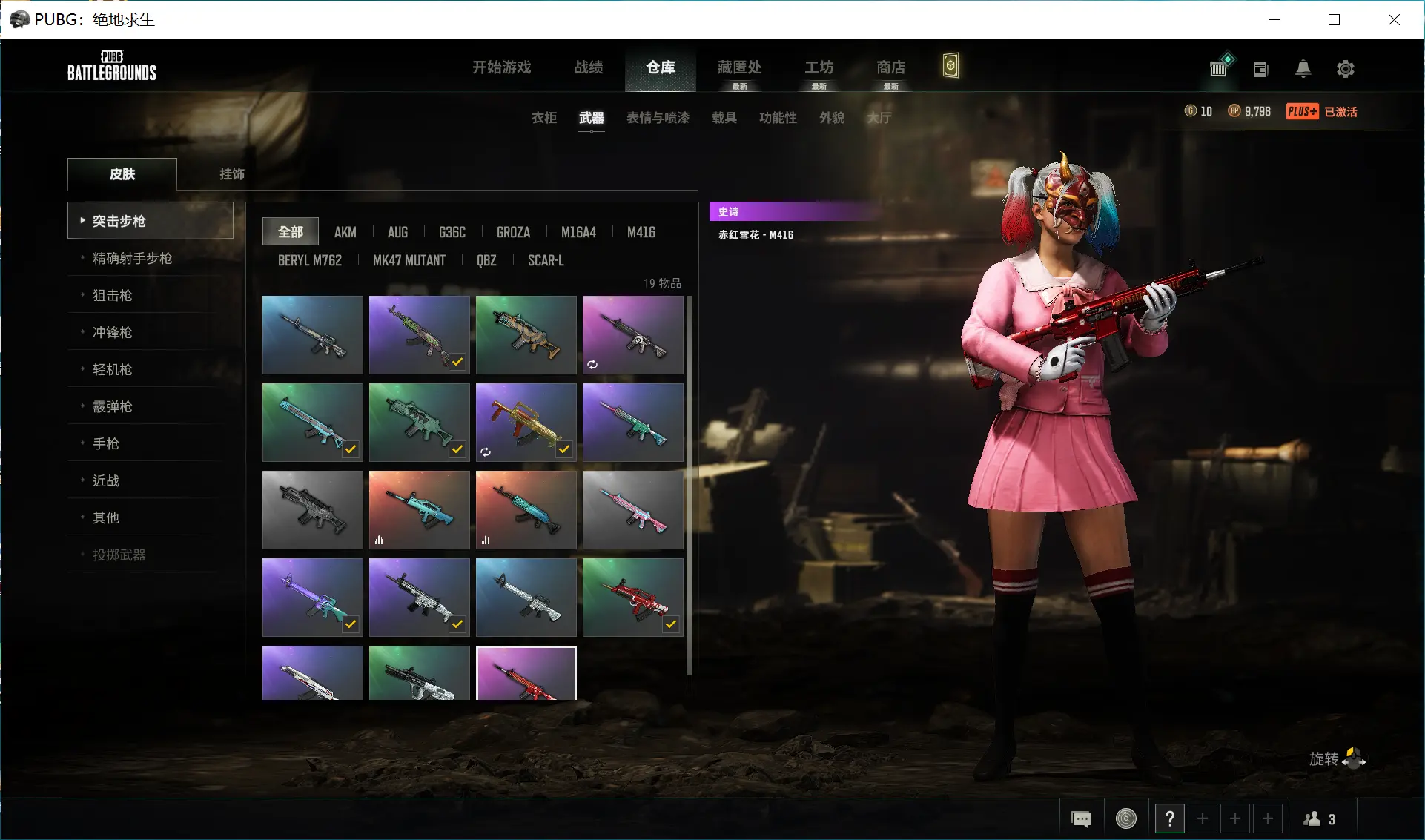Click the skin list vertical scrollbar
This screenshot has width=1425, height=840.
pos(690,486)
